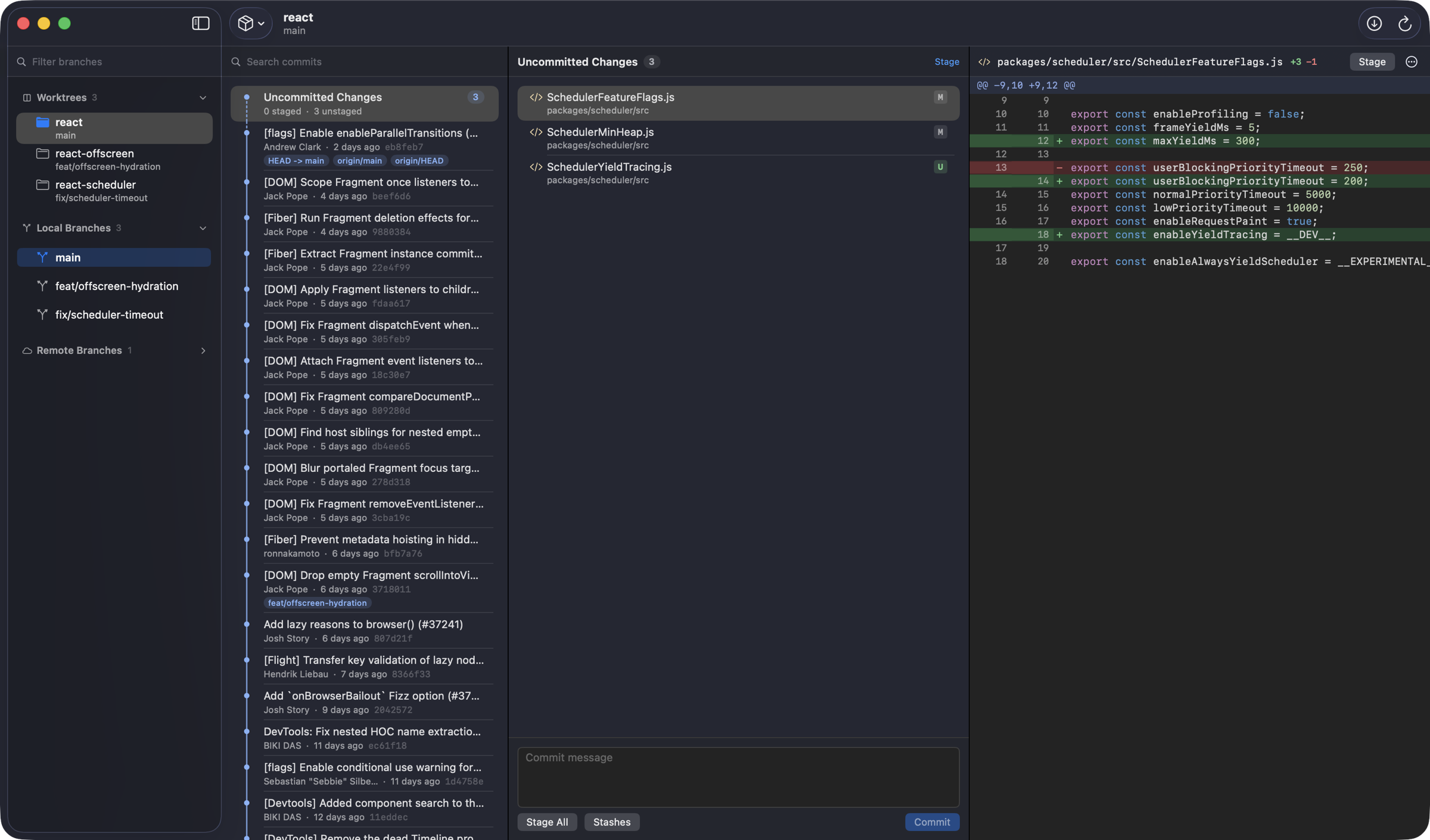Click the Local Branches fork icon
1430x840 pixels.
click(x=27, y=228)
